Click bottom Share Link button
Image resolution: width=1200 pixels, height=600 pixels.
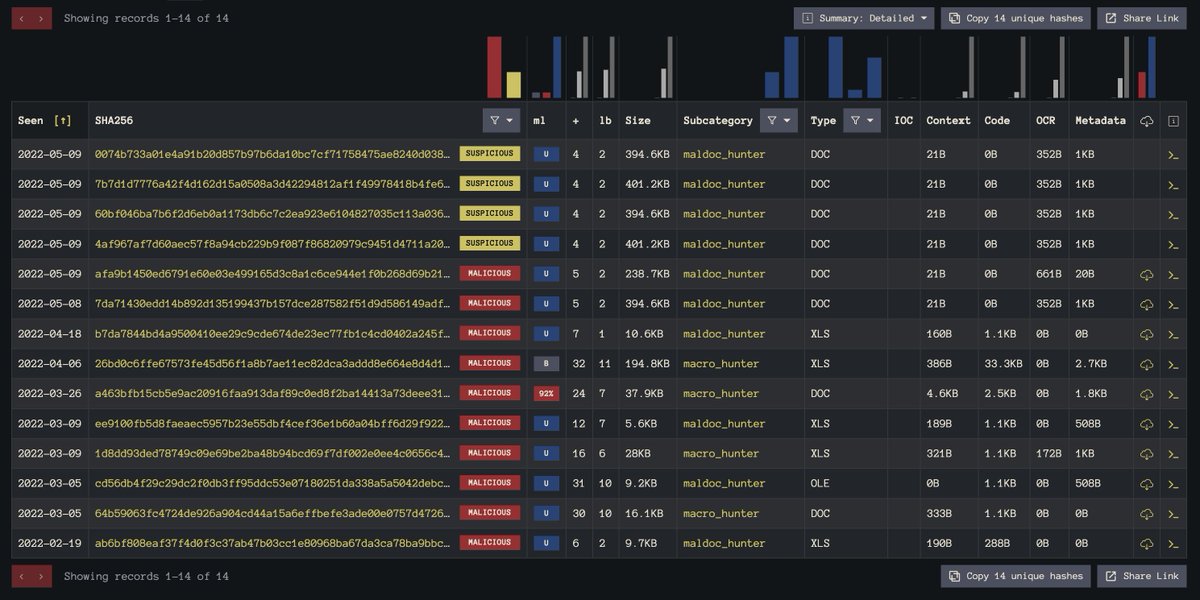click(x=1141, y=576)
